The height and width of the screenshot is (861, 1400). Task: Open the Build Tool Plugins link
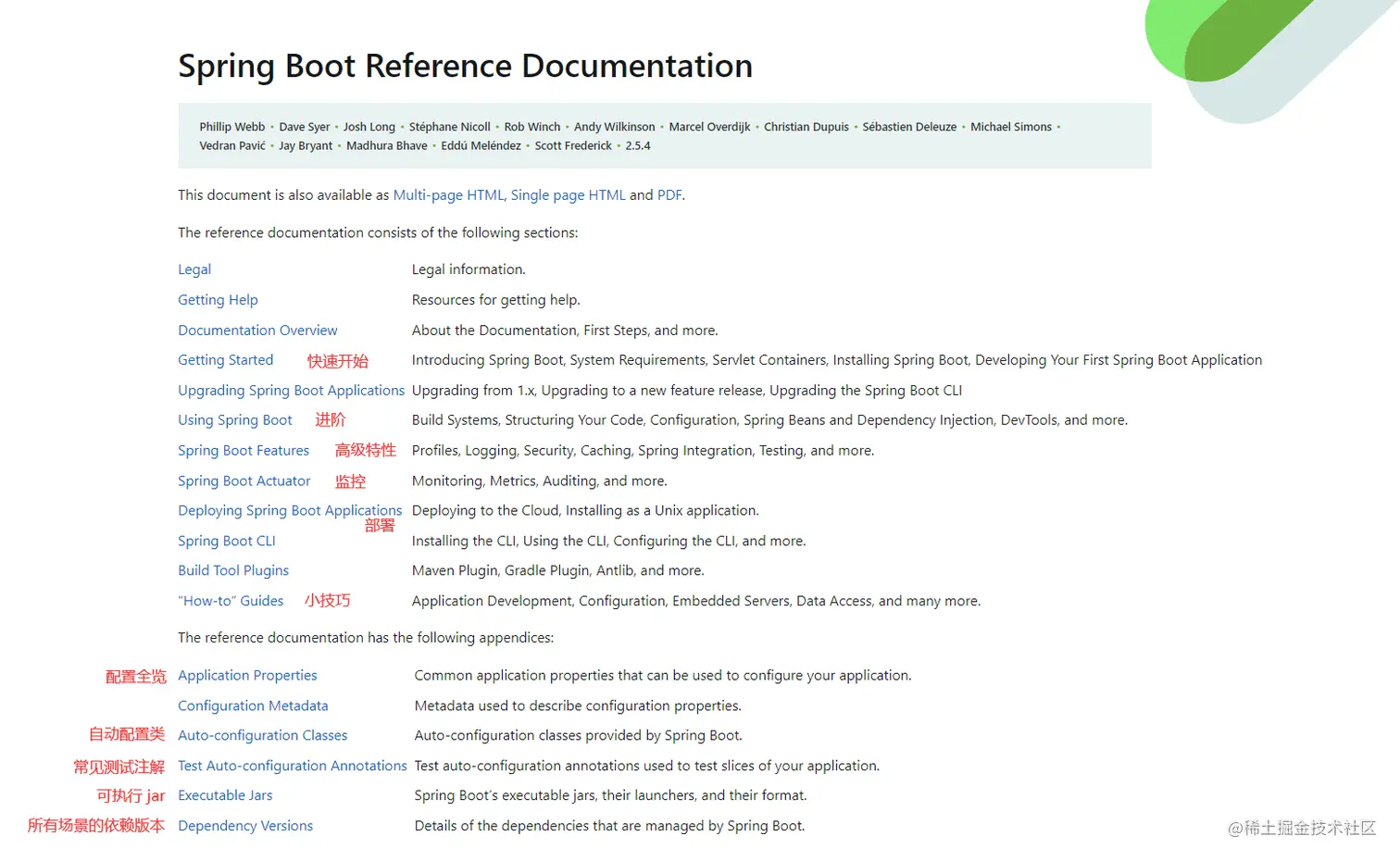[x=233, y=571]
